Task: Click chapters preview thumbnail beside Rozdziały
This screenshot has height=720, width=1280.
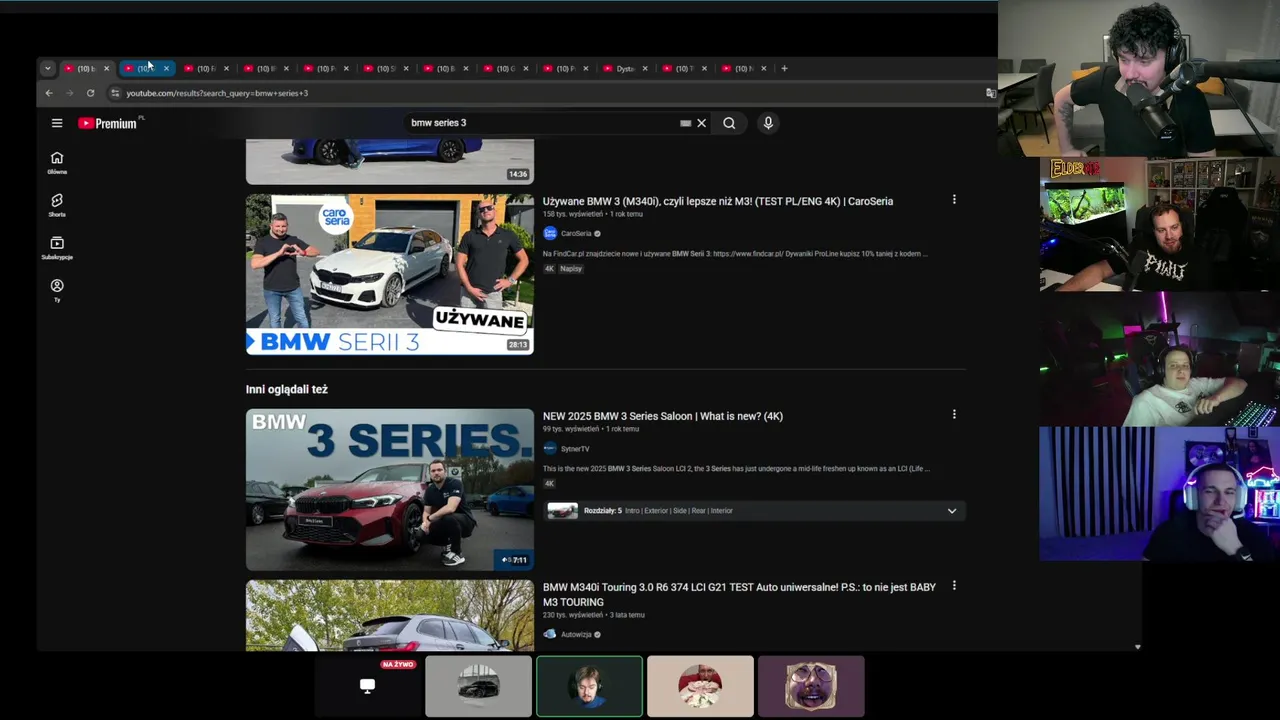Action: 563,511
